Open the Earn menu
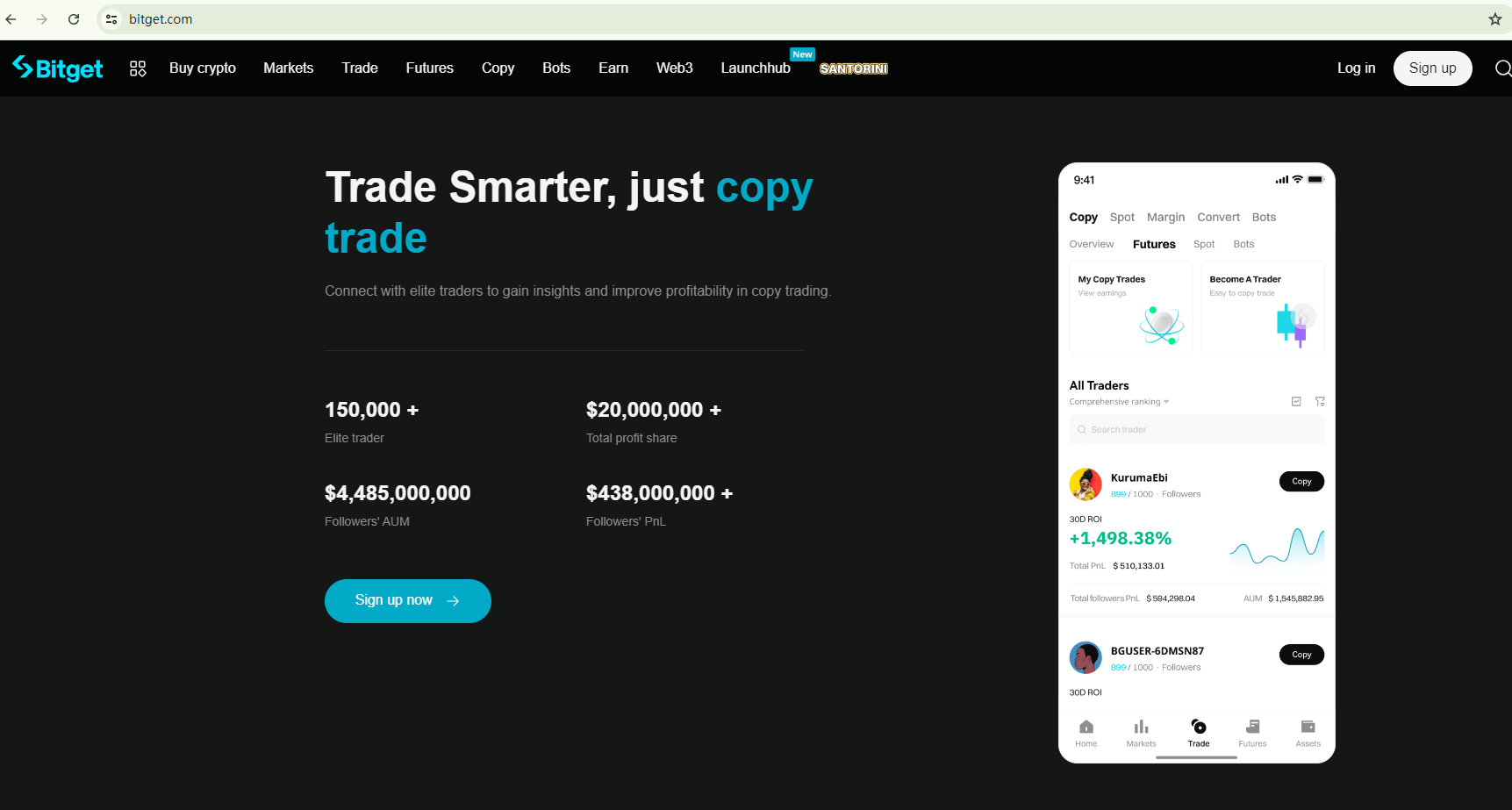1512x810 pixels. tap(613, 68)
